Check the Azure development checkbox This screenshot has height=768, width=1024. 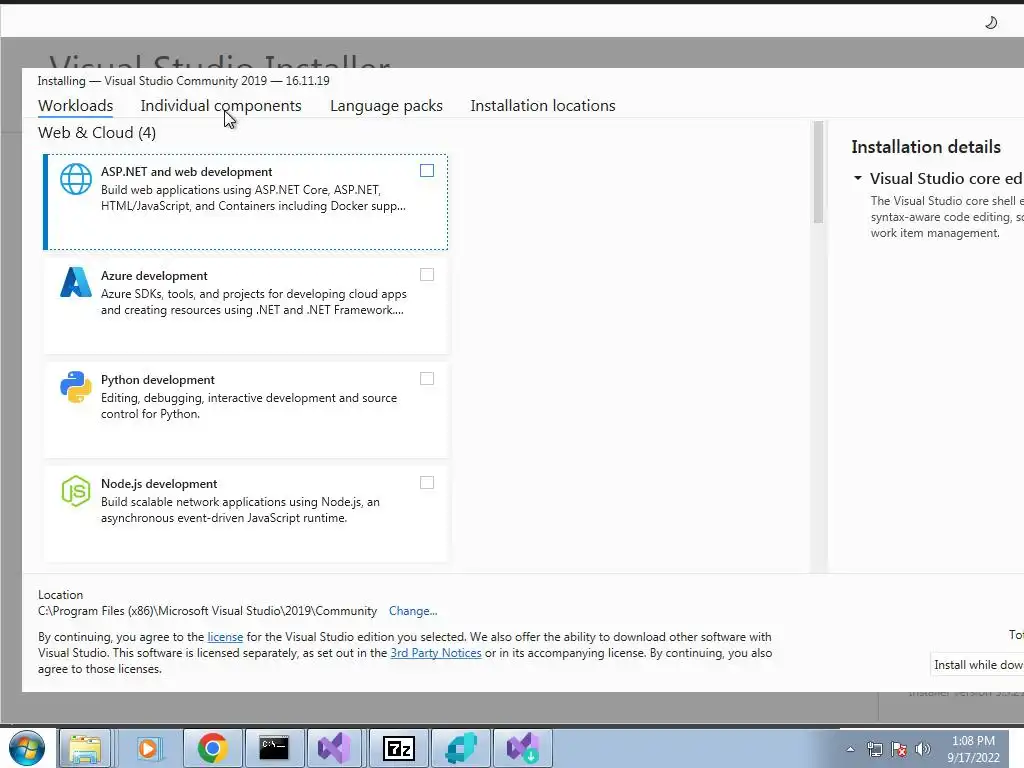click(x=426, y=275)
